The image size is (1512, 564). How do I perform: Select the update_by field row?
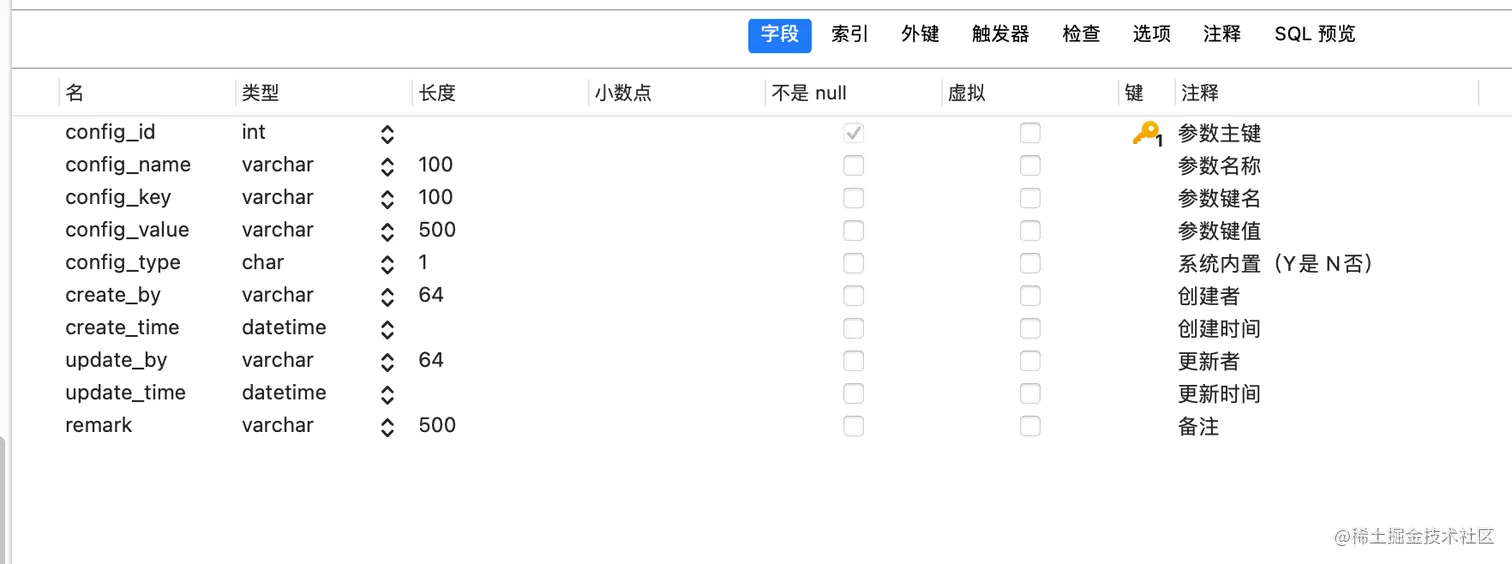tap(116, 360)
